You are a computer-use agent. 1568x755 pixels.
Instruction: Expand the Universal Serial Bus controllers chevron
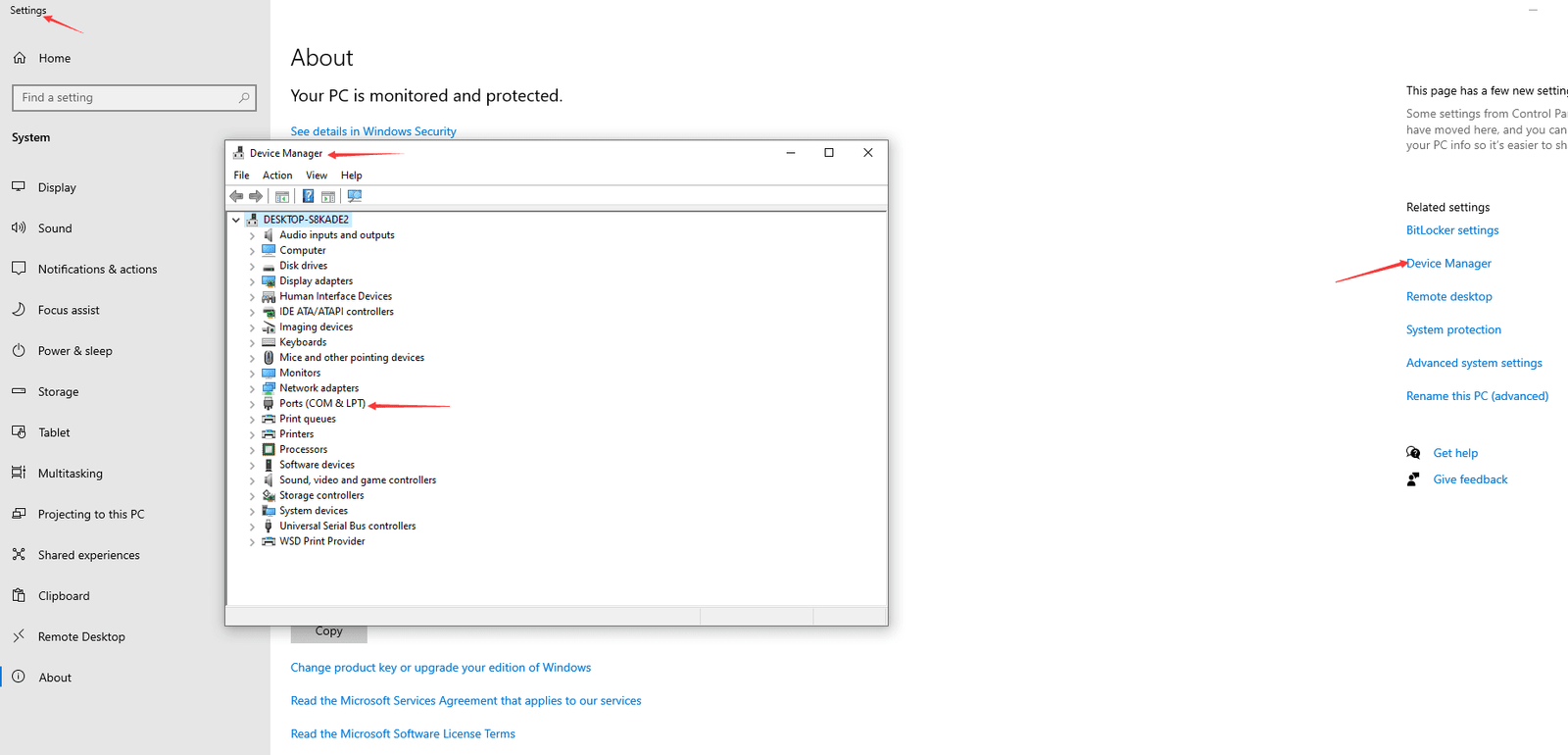click(252, 527)
